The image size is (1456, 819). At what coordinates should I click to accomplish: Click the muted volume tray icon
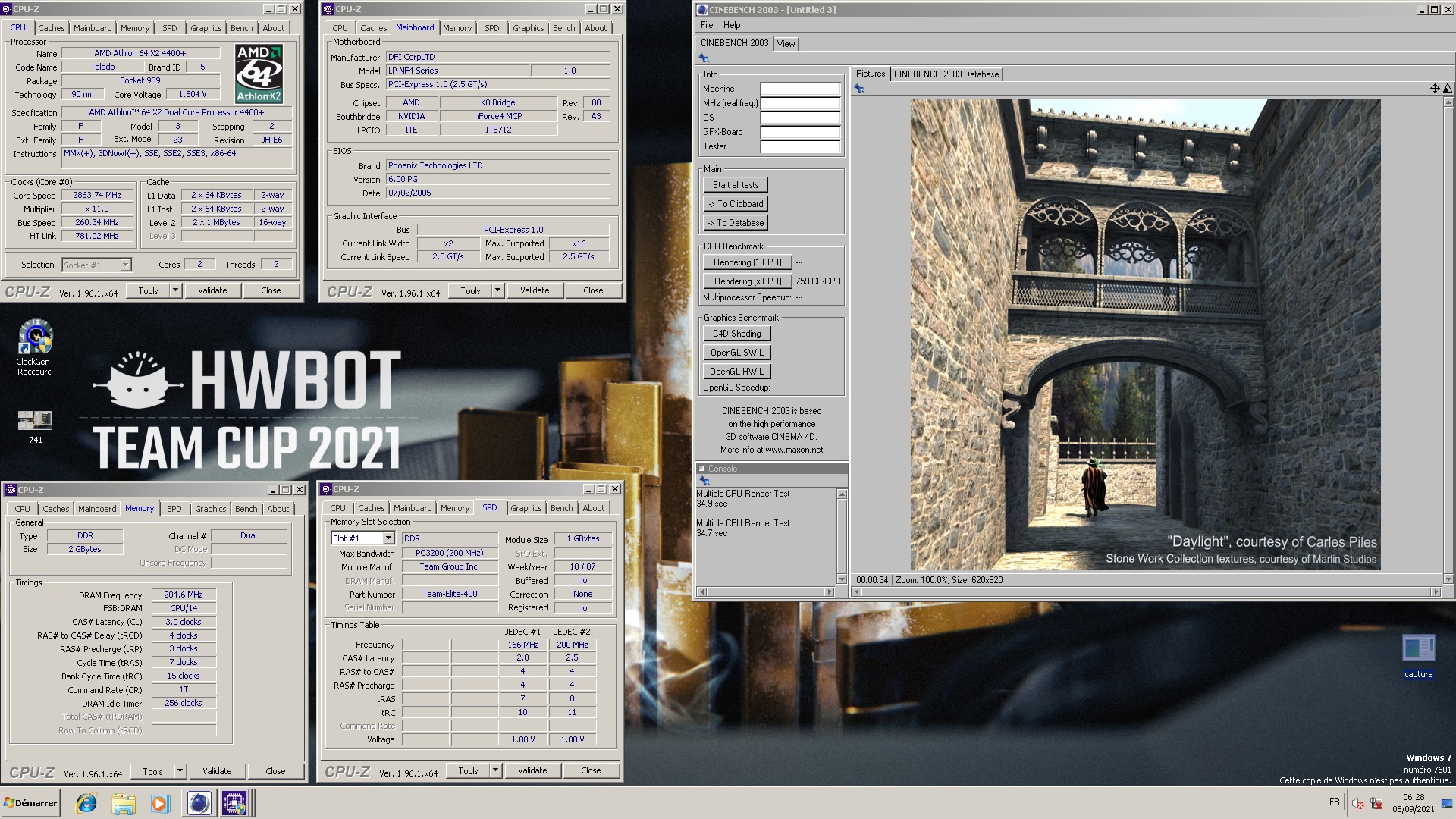1358,804
